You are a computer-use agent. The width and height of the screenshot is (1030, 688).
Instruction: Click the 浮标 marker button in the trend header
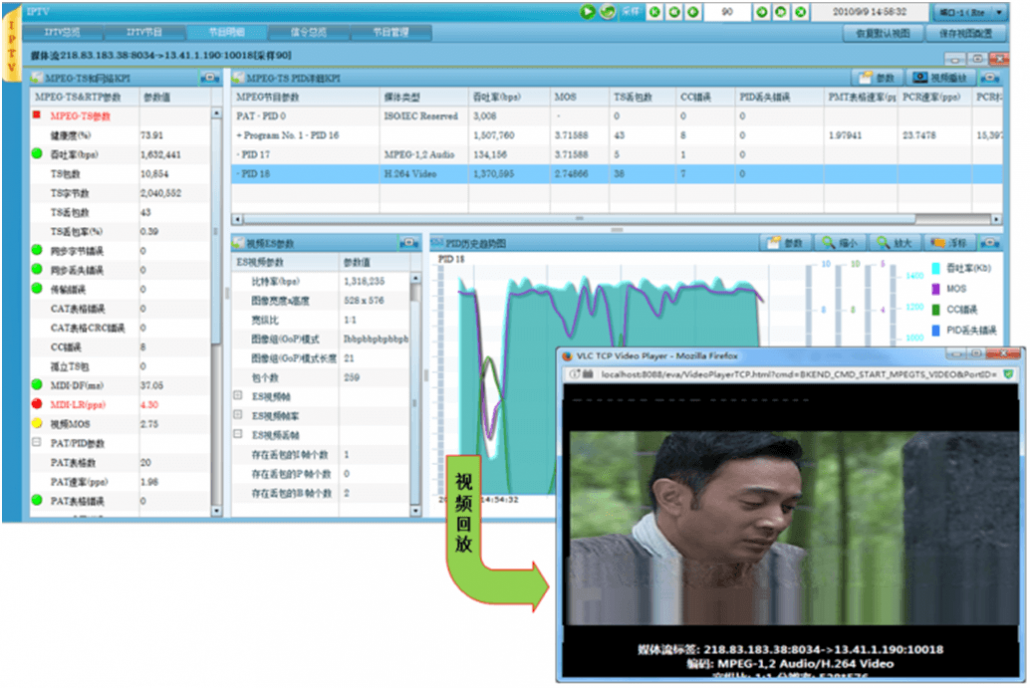[x=949, y=243]
